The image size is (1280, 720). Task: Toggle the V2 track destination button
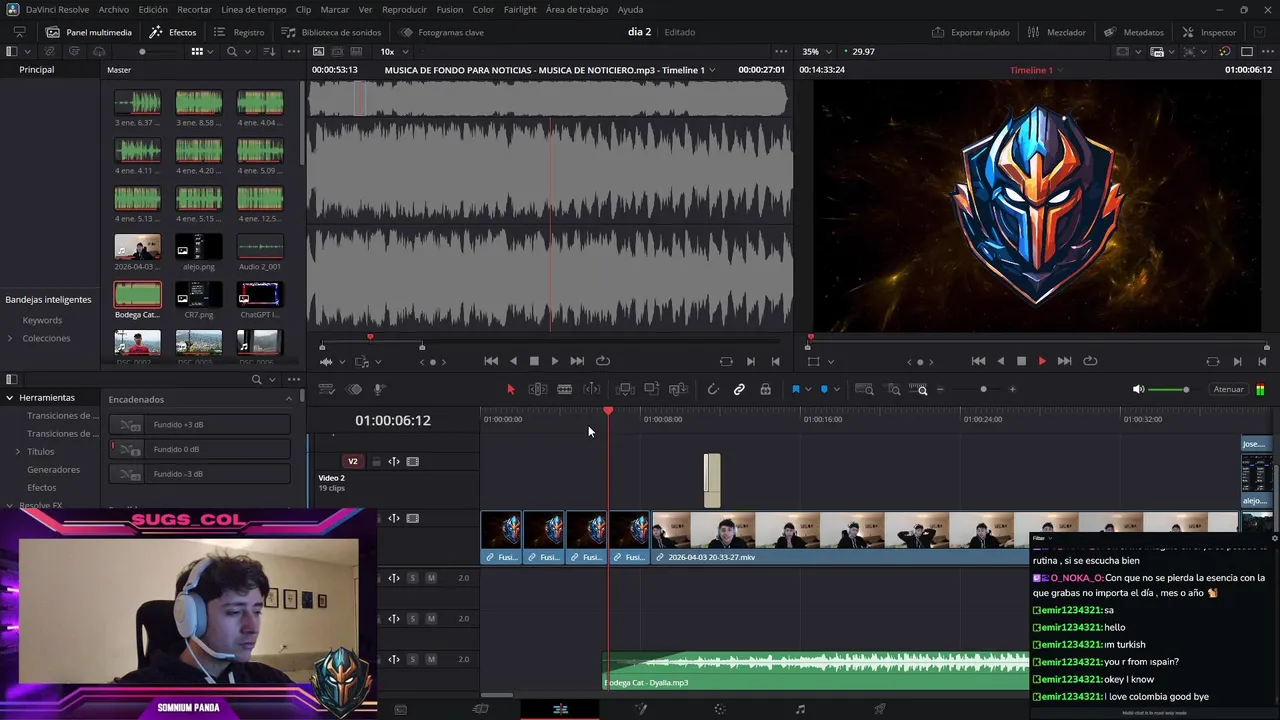[x=352, y=461]
